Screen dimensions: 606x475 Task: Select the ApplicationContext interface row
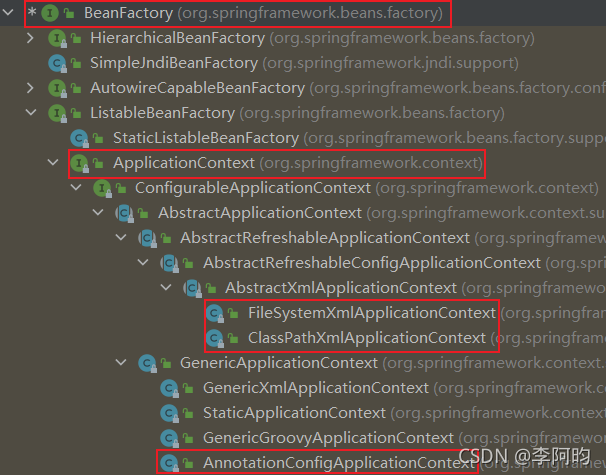pos(303,163)
